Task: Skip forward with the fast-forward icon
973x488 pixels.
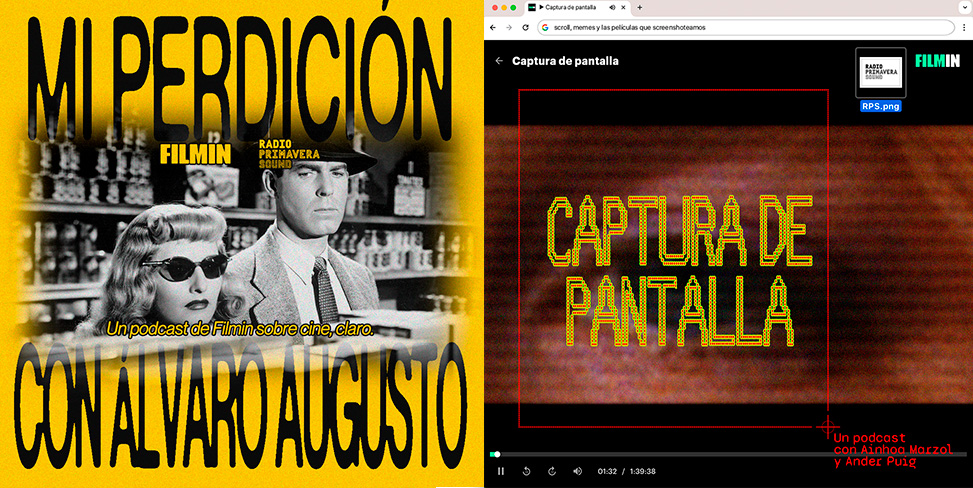Action: point(552,471)
